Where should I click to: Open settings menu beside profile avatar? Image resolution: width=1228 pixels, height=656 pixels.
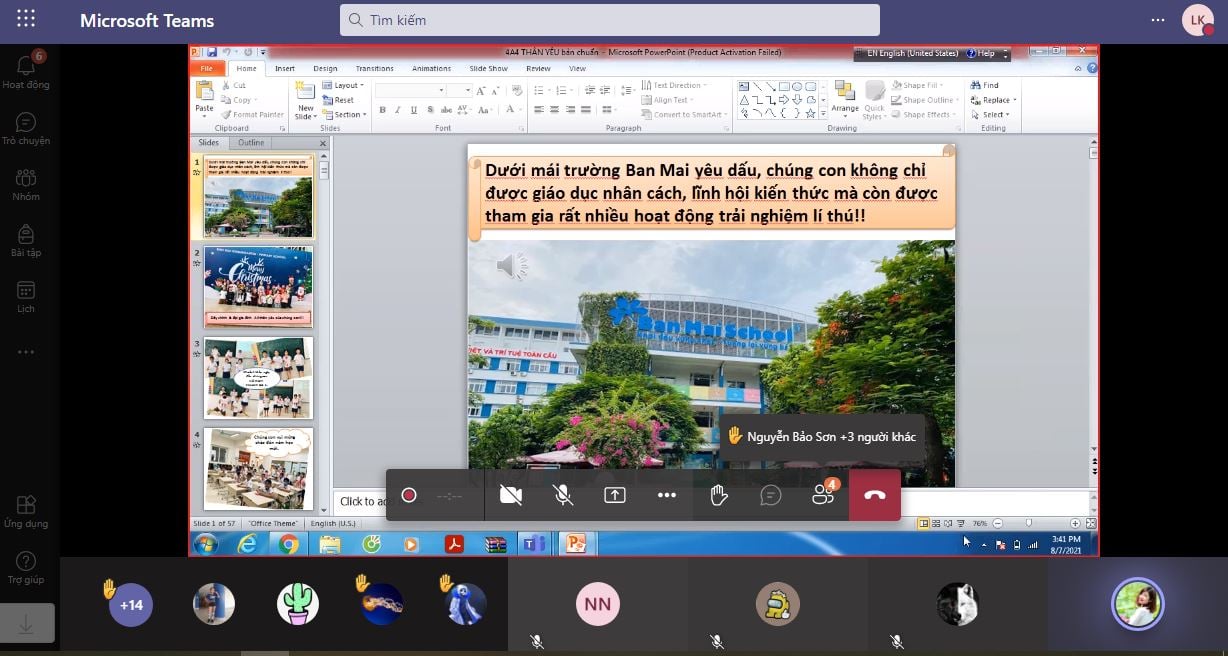(x=1158, y=20)
